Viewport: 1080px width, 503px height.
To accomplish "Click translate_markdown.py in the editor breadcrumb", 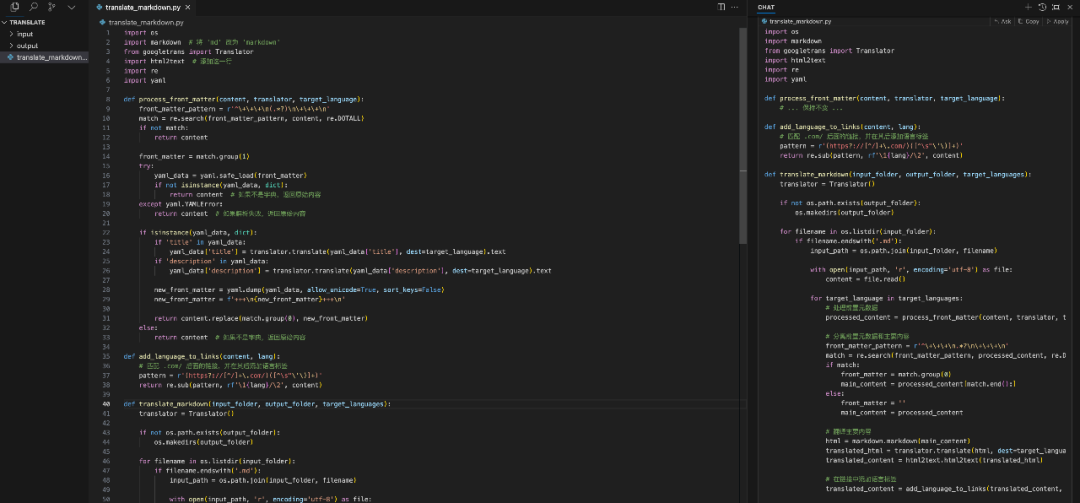I will pos(146,22).
